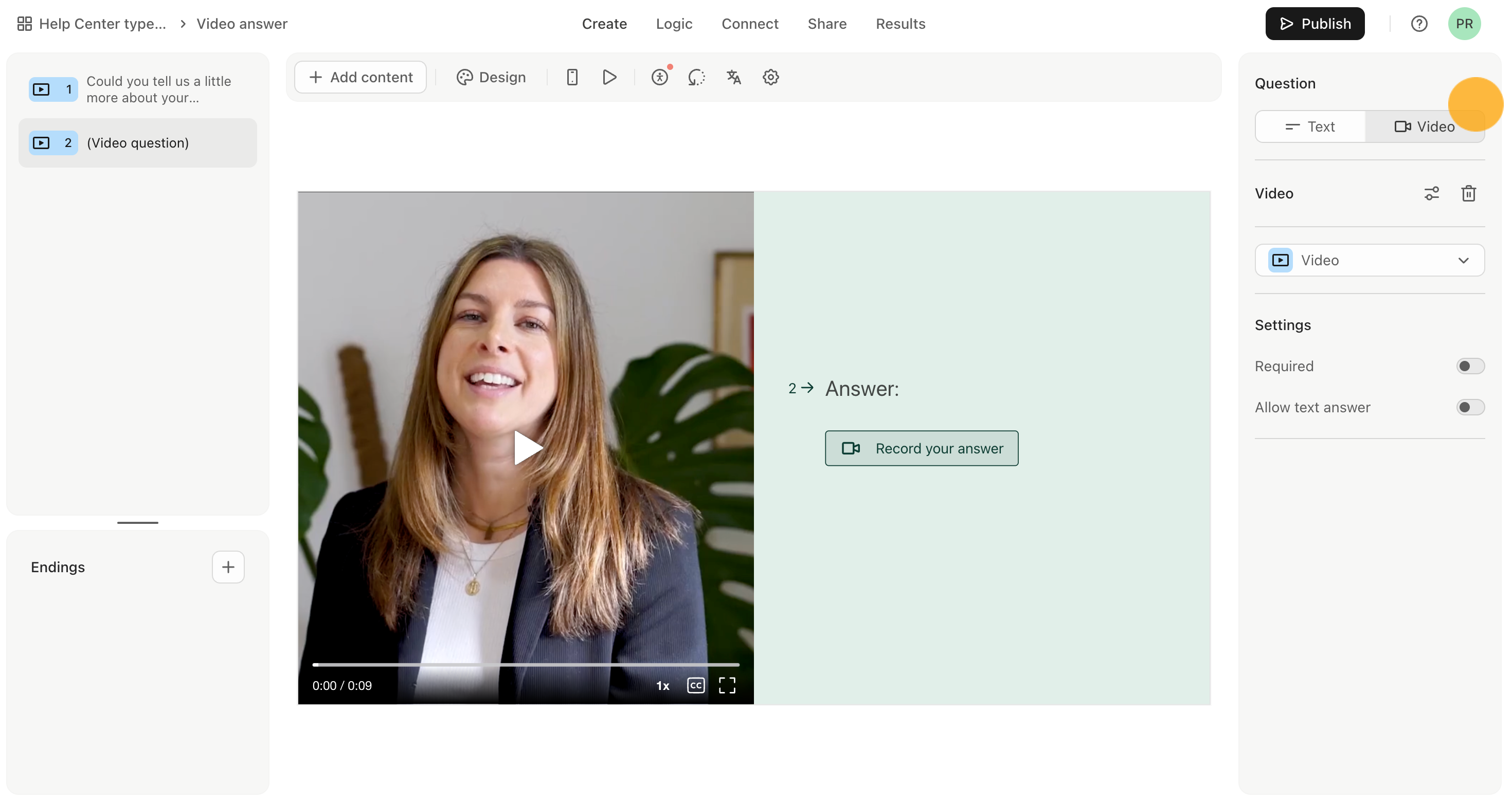Click Record your answer button
The width and height of the screenshot is (1512, 802).
pos(922,448)
